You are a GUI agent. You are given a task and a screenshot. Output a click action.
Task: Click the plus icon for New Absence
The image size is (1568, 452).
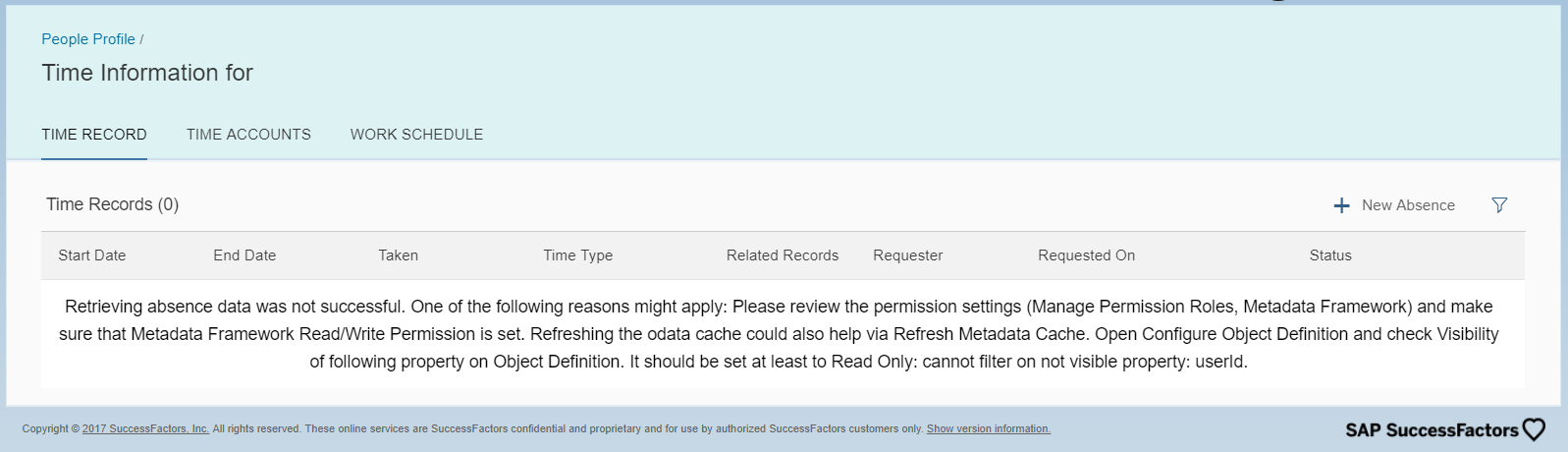1341,205
